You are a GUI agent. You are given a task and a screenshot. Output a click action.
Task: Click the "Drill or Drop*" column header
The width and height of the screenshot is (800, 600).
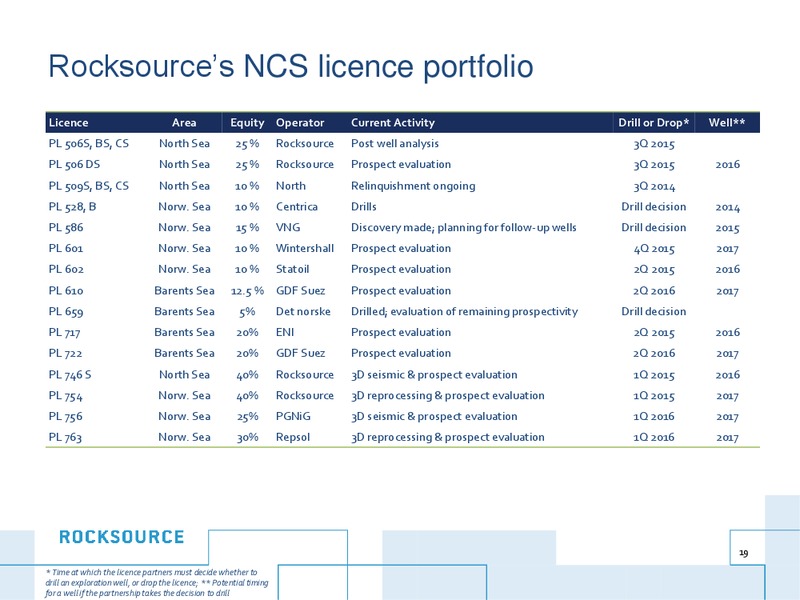[654, 122]
